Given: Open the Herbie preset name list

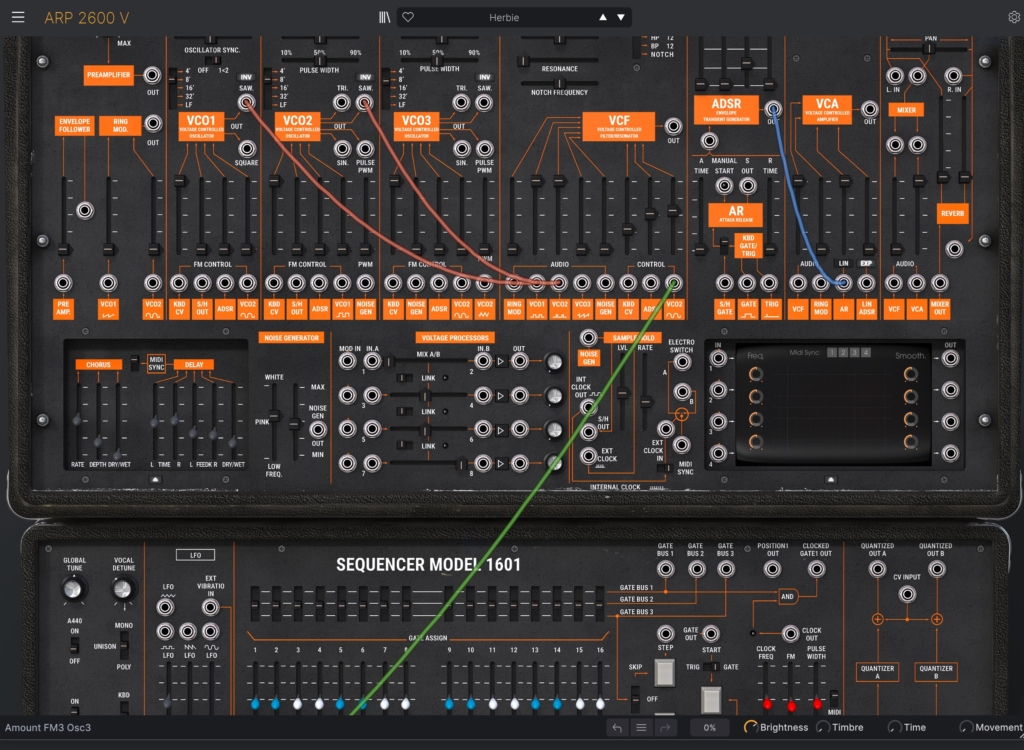Looking at the screenshot, I should pyautogui.click(x=504, y=17).
